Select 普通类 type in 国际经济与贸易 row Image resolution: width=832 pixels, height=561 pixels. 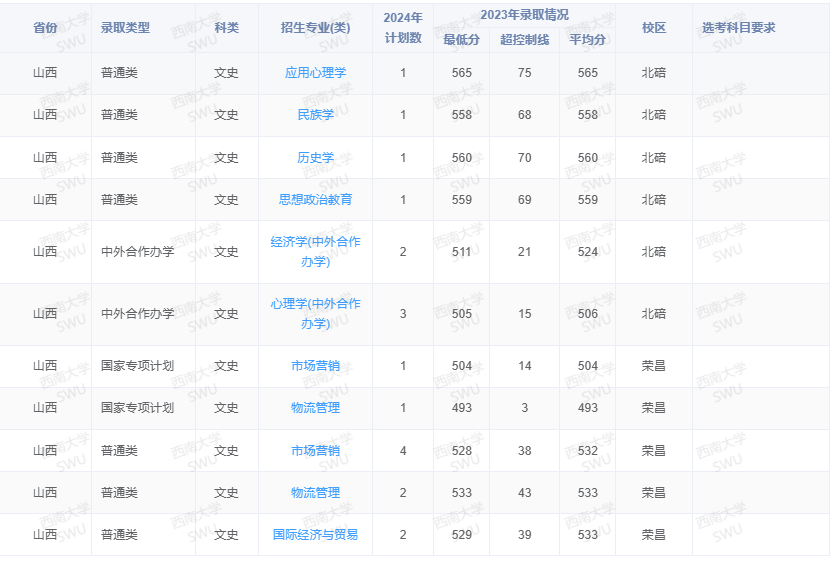tap(119, 534)
